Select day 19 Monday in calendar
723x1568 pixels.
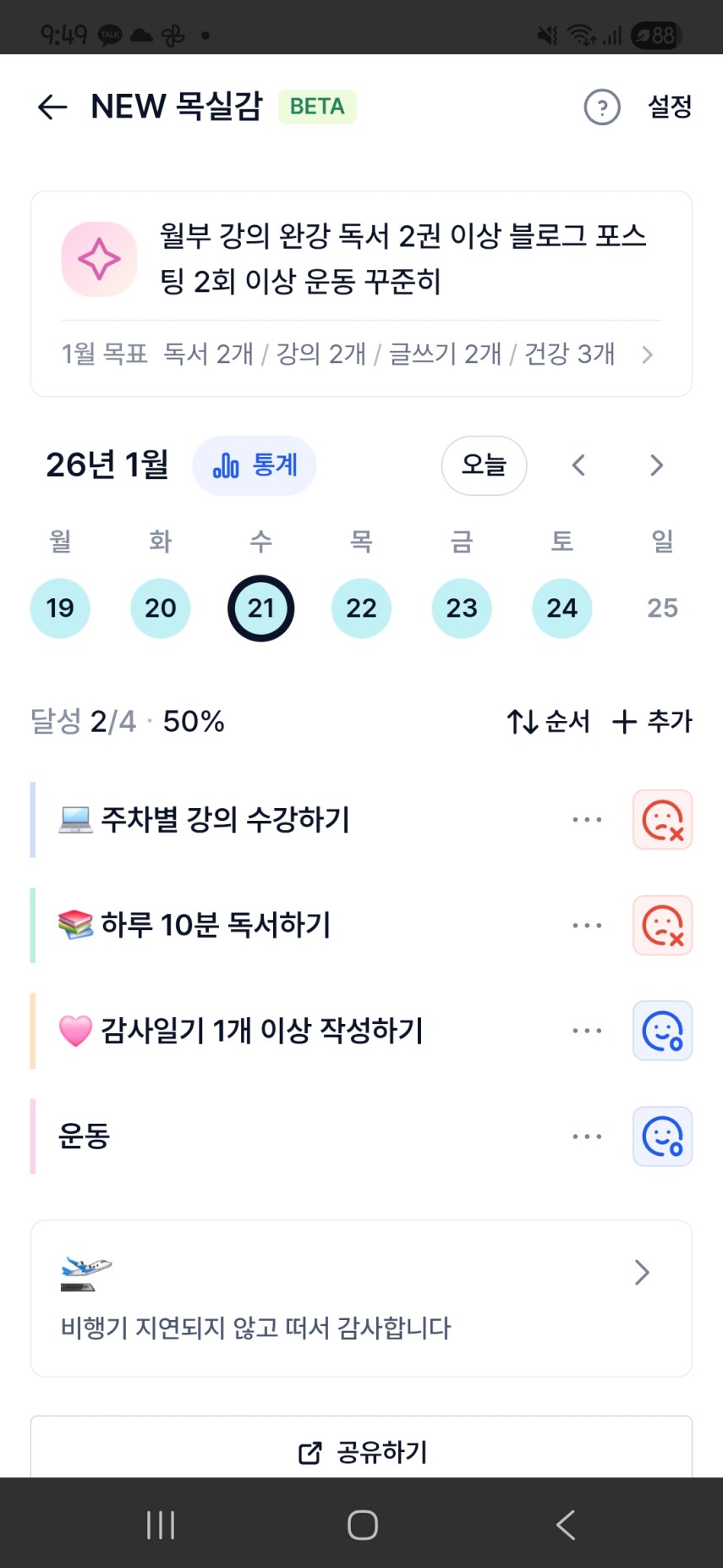pos(60,608)
